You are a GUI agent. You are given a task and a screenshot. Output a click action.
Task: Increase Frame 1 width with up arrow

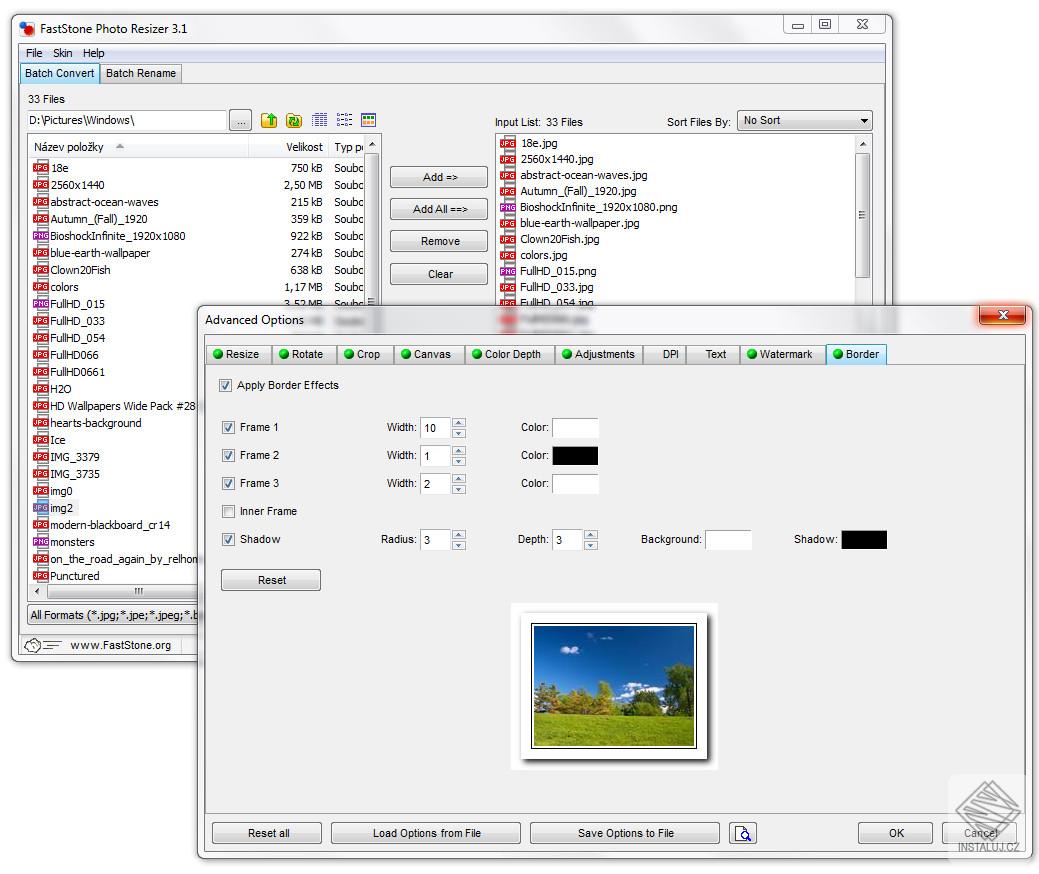459,422
